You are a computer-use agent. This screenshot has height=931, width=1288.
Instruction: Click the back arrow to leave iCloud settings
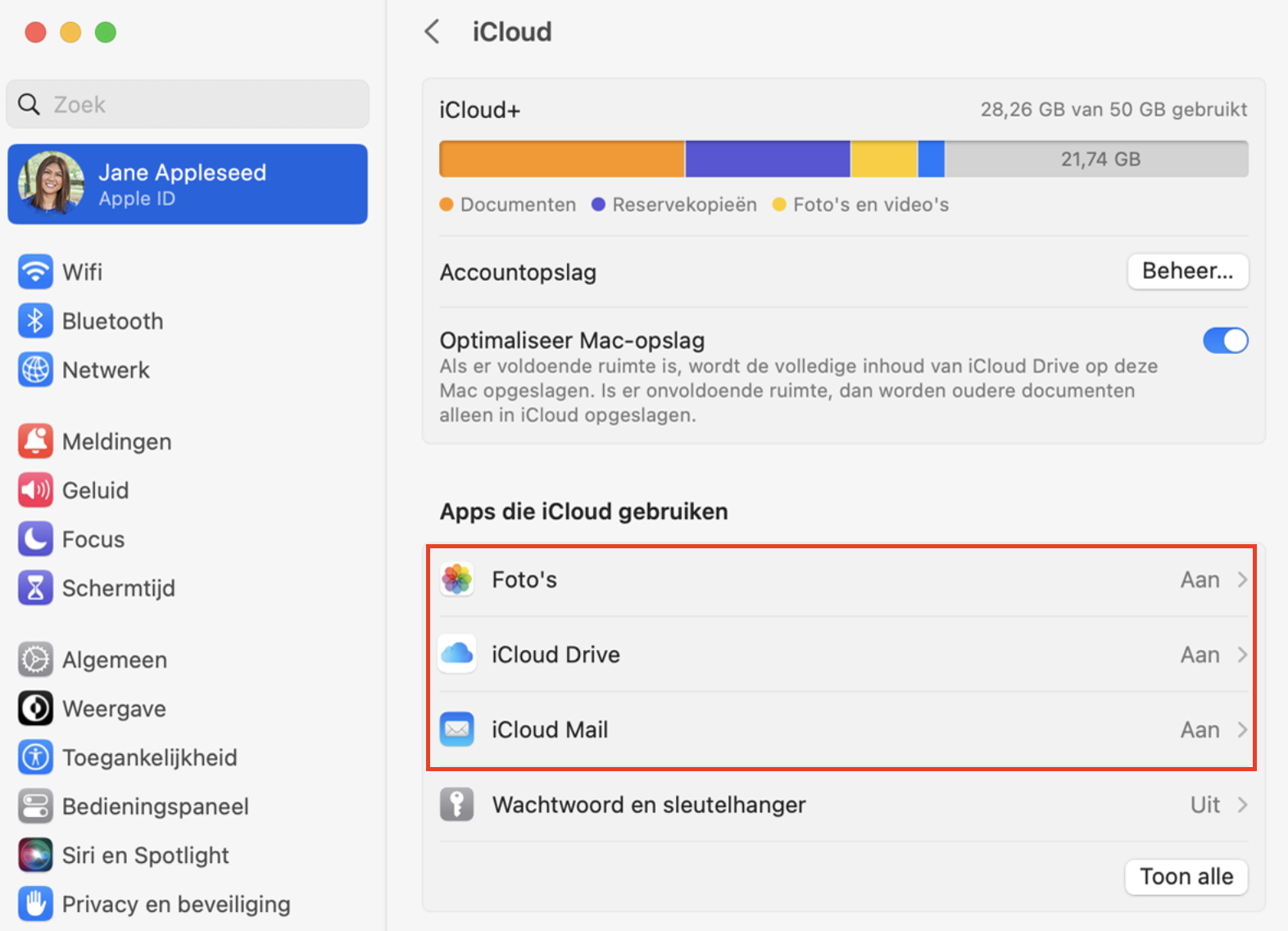(x=432, y=30)
